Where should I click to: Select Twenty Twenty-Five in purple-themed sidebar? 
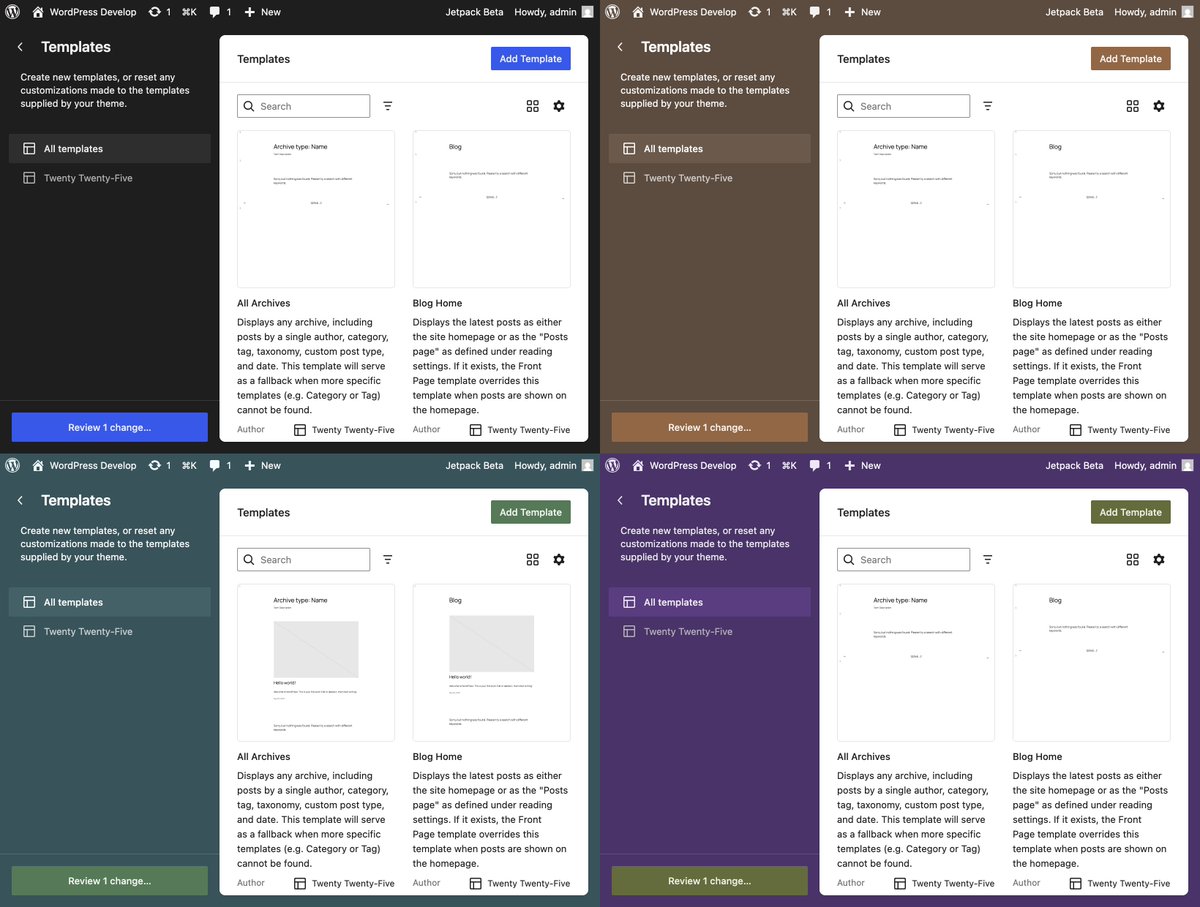coord(710,631)
